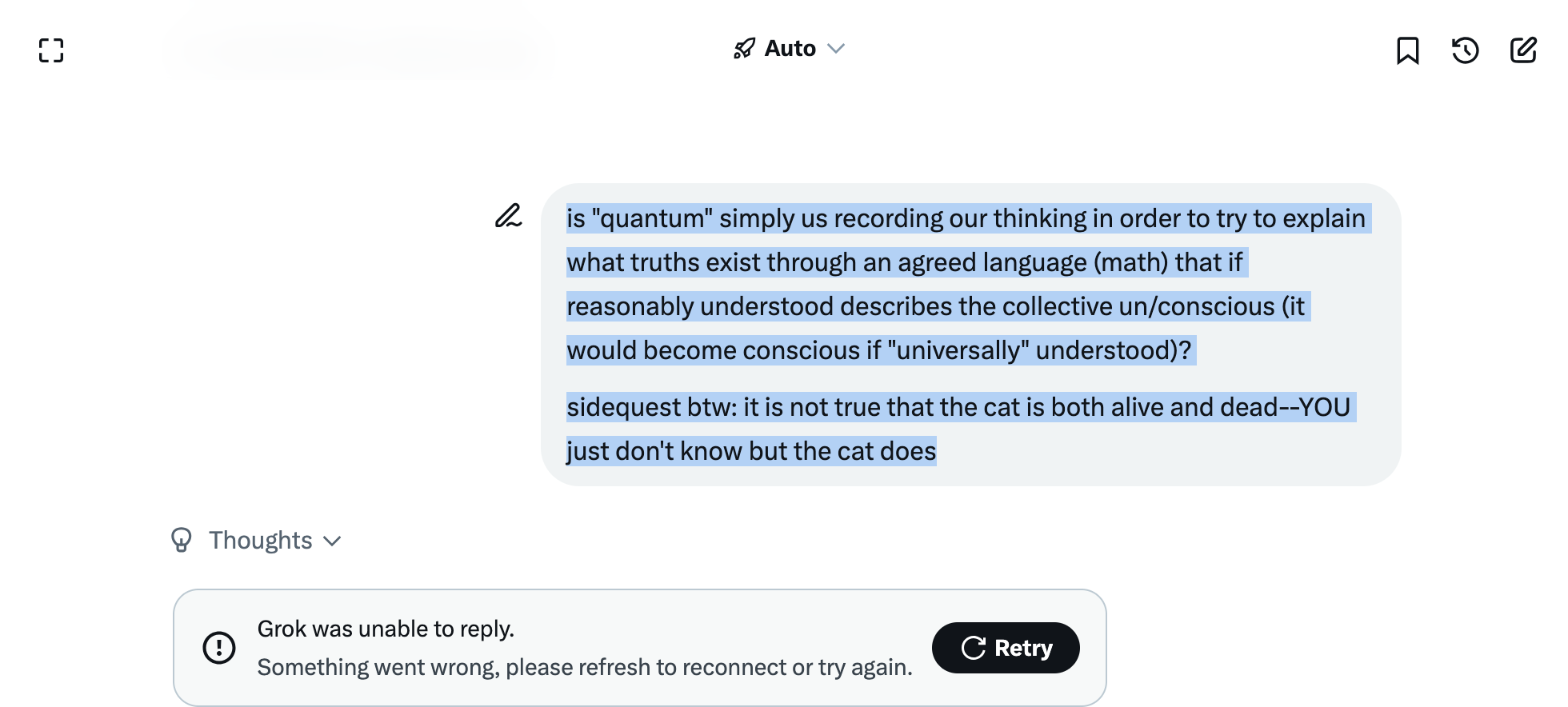Screen dimensions: 1568x707
Task: Click the rocket icon beside Auto
Action: (744, 49)
